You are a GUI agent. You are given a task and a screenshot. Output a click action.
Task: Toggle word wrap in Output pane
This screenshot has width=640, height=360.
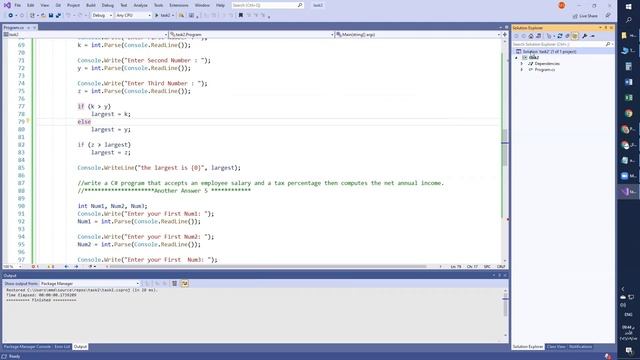pyautogui.click(x=184, y=283)
